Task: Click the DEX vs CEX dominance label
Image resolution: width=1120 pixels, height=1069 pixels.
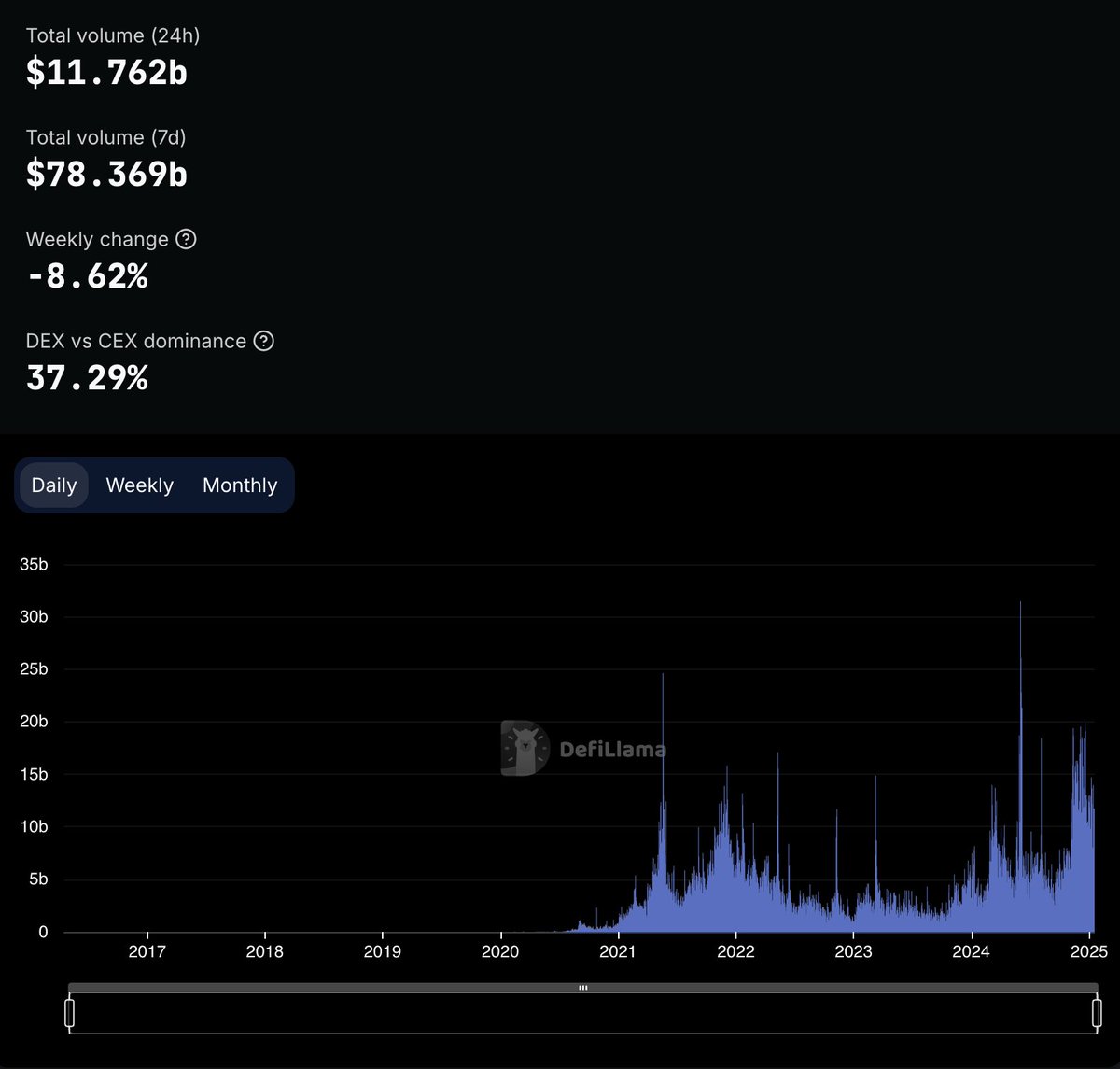Action: pyautogui.click(x=136, y=341)
